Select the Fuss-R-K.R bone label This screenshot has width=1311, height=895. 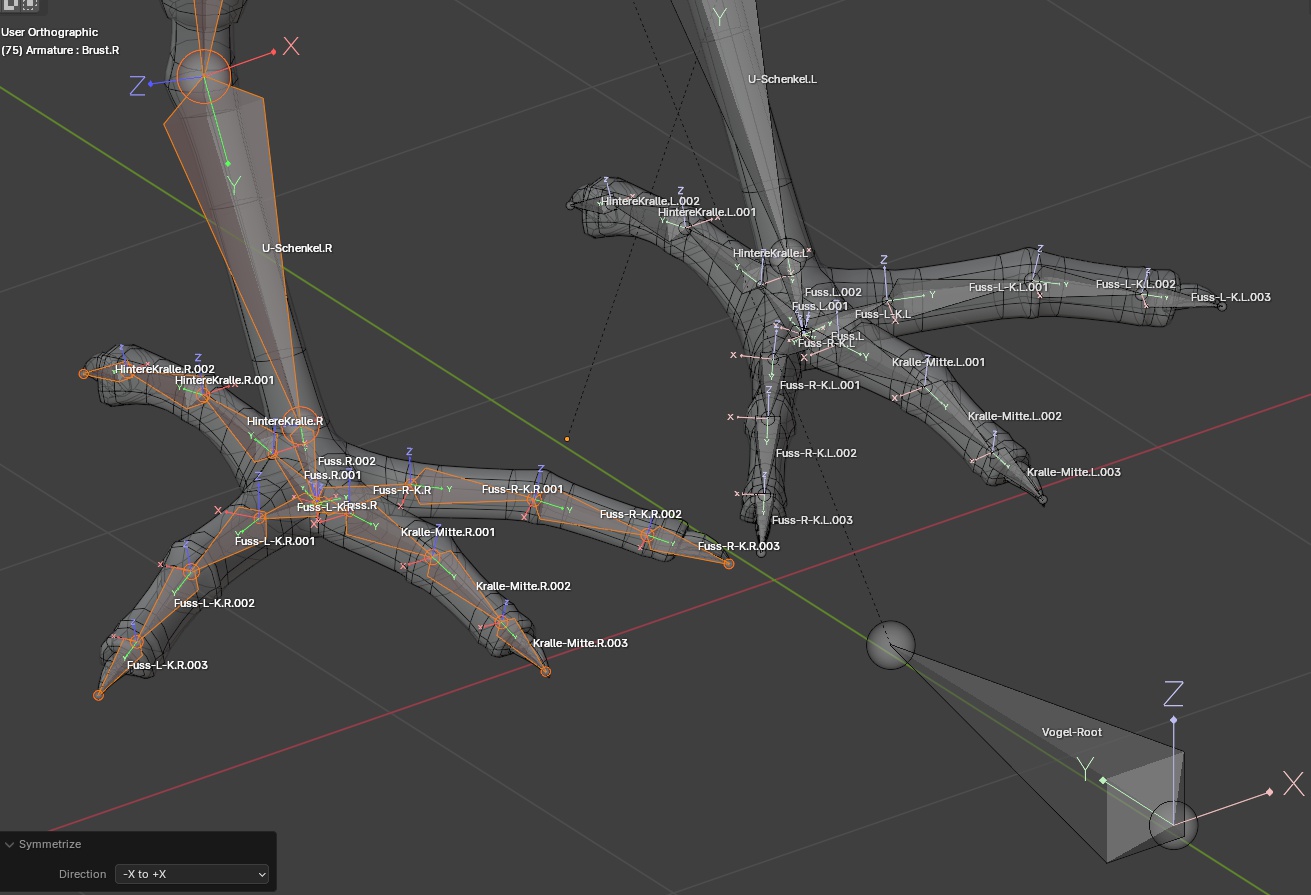[402, 490]
